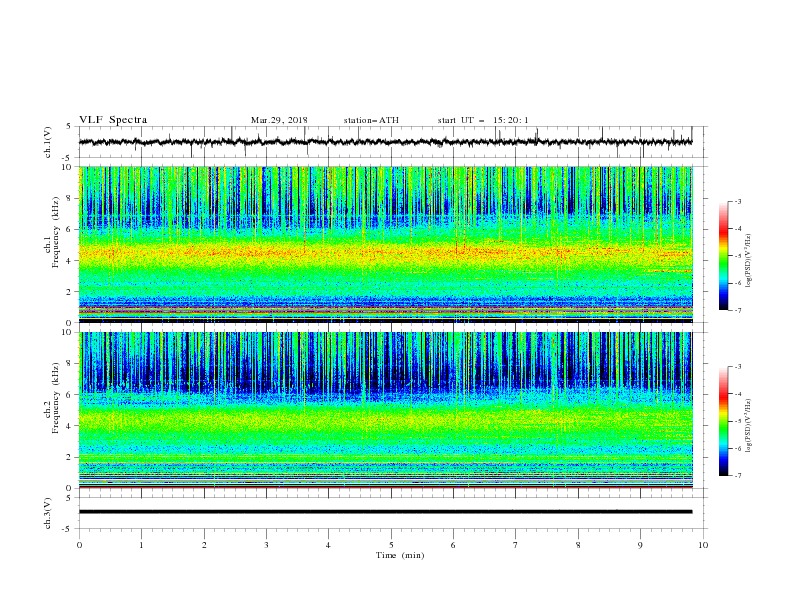The width and height of the screenshot is (792, 612).
Task: Click the ch.1 colorbar label '-3'
Action: click(x=738, y=201)
